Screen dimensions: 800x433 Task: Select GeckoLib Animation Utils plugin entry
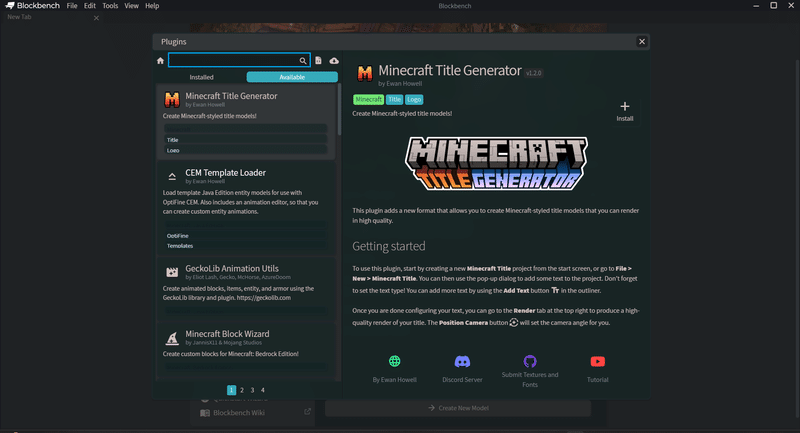(246, 287)
